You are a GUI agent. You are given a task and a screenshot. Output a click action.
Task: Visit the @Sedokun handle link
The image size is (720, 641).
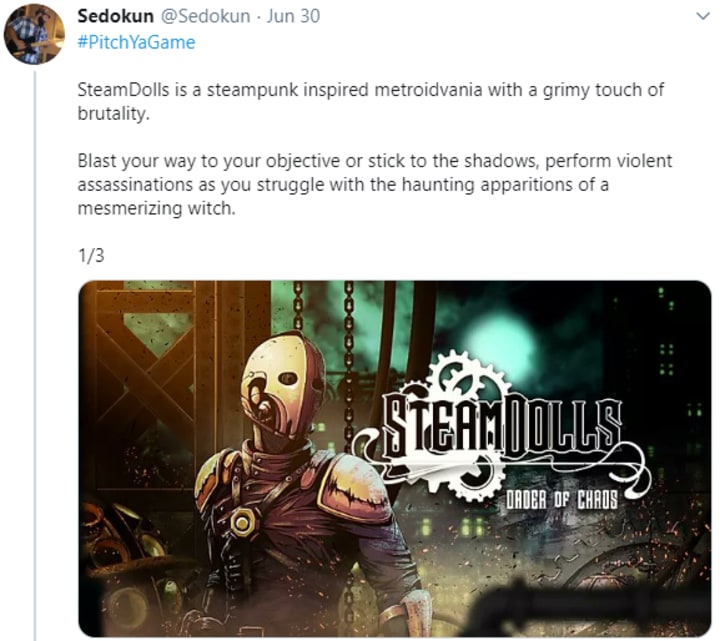[x=205, y=16]
